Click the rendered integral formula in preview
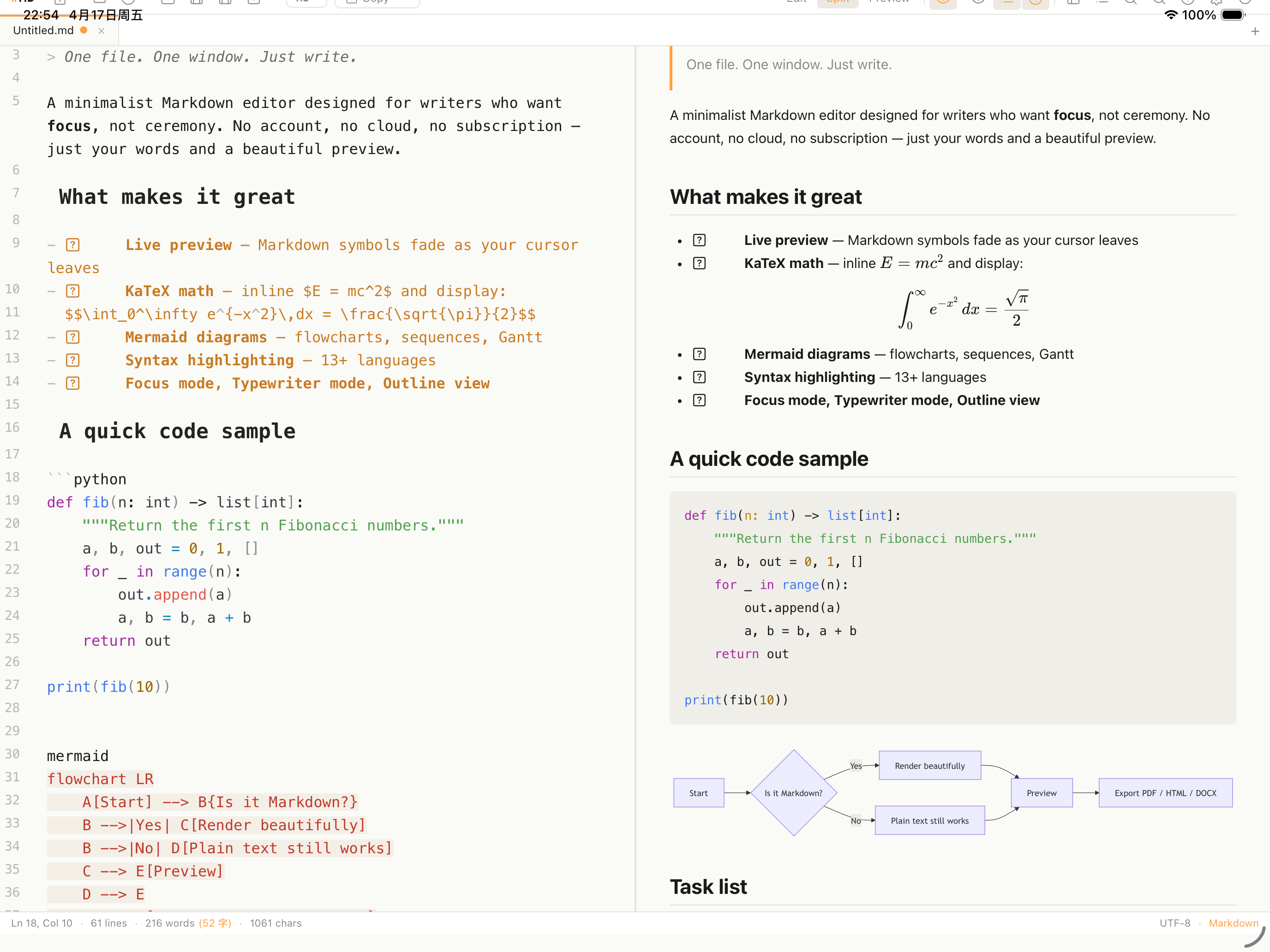The image size is (1270, 952). tap(964, 309)
